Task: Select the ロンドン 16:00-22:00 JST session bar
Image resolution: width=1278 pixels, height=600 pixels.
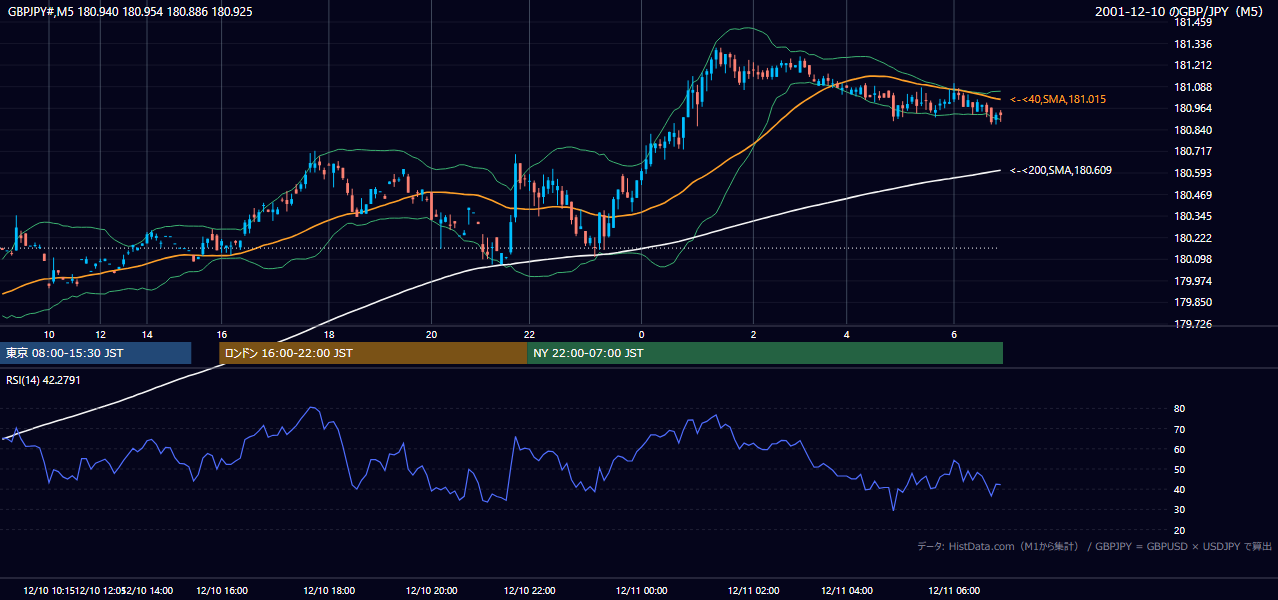Action: (373, 353)
